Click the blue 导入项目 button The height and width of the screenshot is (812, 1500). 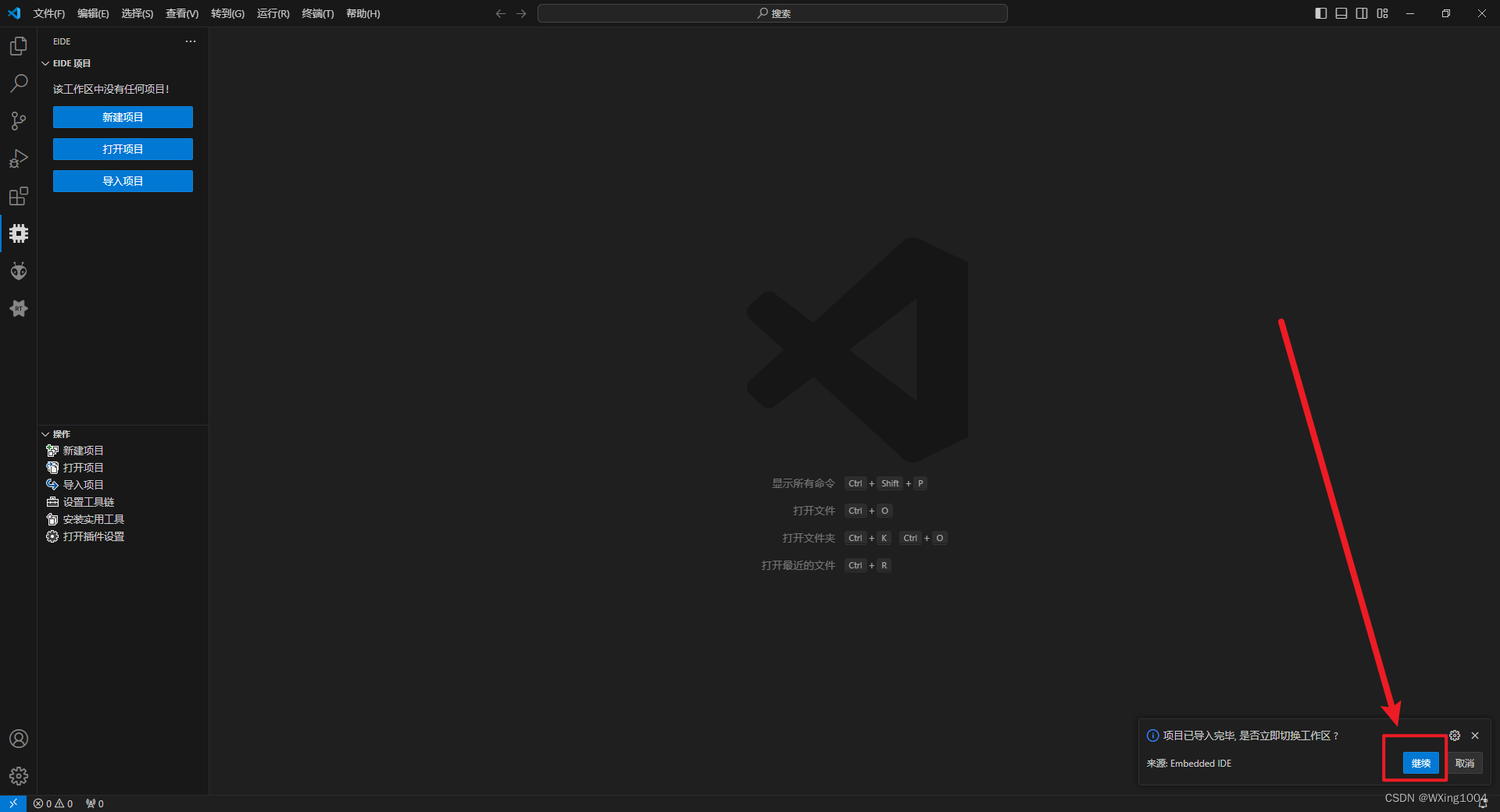point(123,180)
